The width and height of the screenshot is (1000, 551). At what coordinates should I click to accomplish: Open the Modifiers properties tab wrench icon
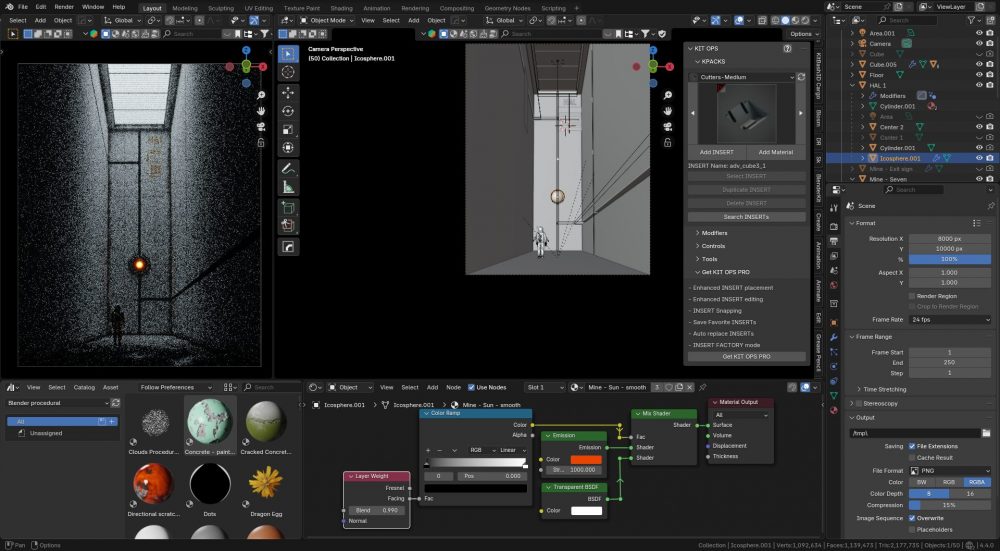[x=834, y=337]
